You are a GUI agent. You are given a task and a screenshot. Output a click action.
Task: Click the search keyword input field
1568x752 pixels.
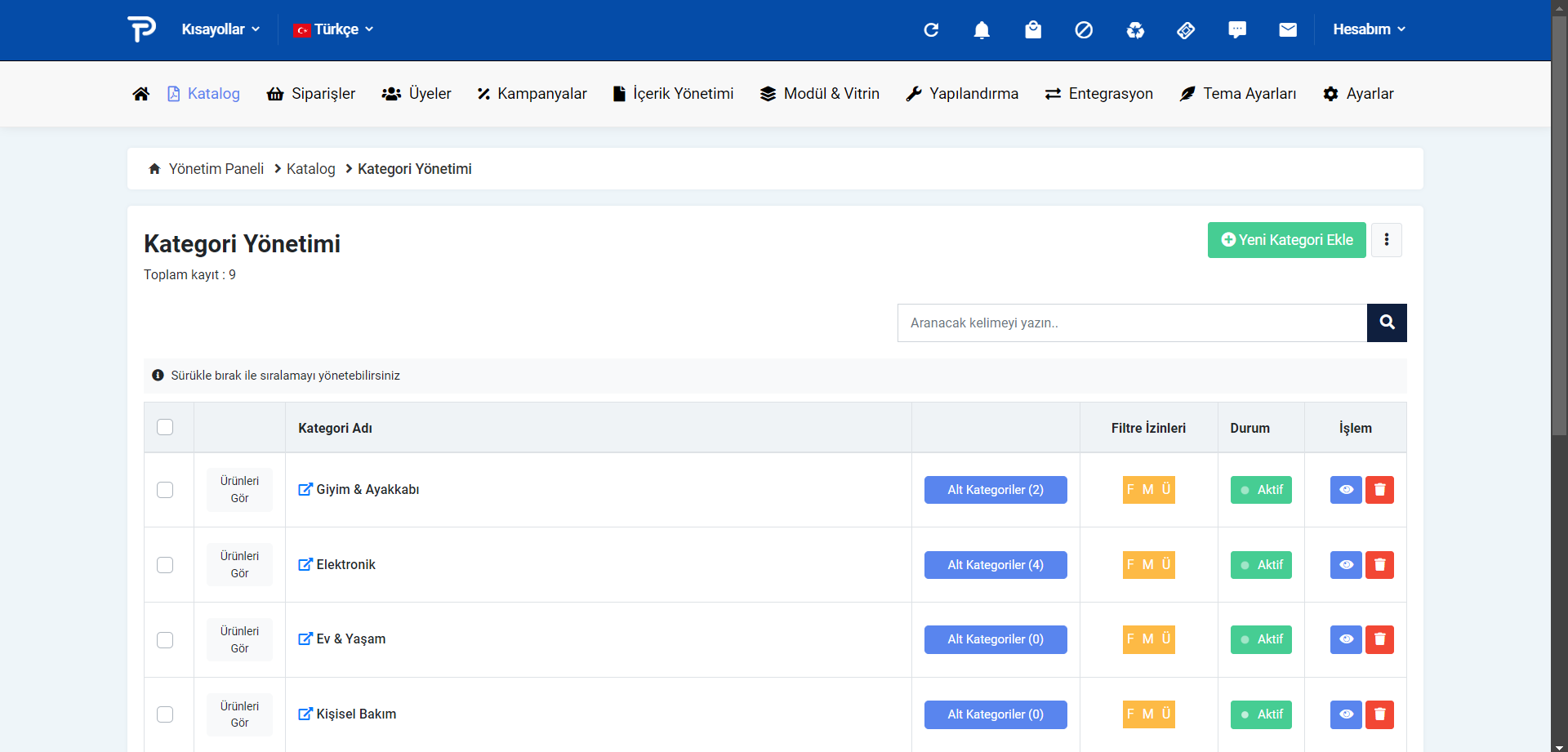1132,323
